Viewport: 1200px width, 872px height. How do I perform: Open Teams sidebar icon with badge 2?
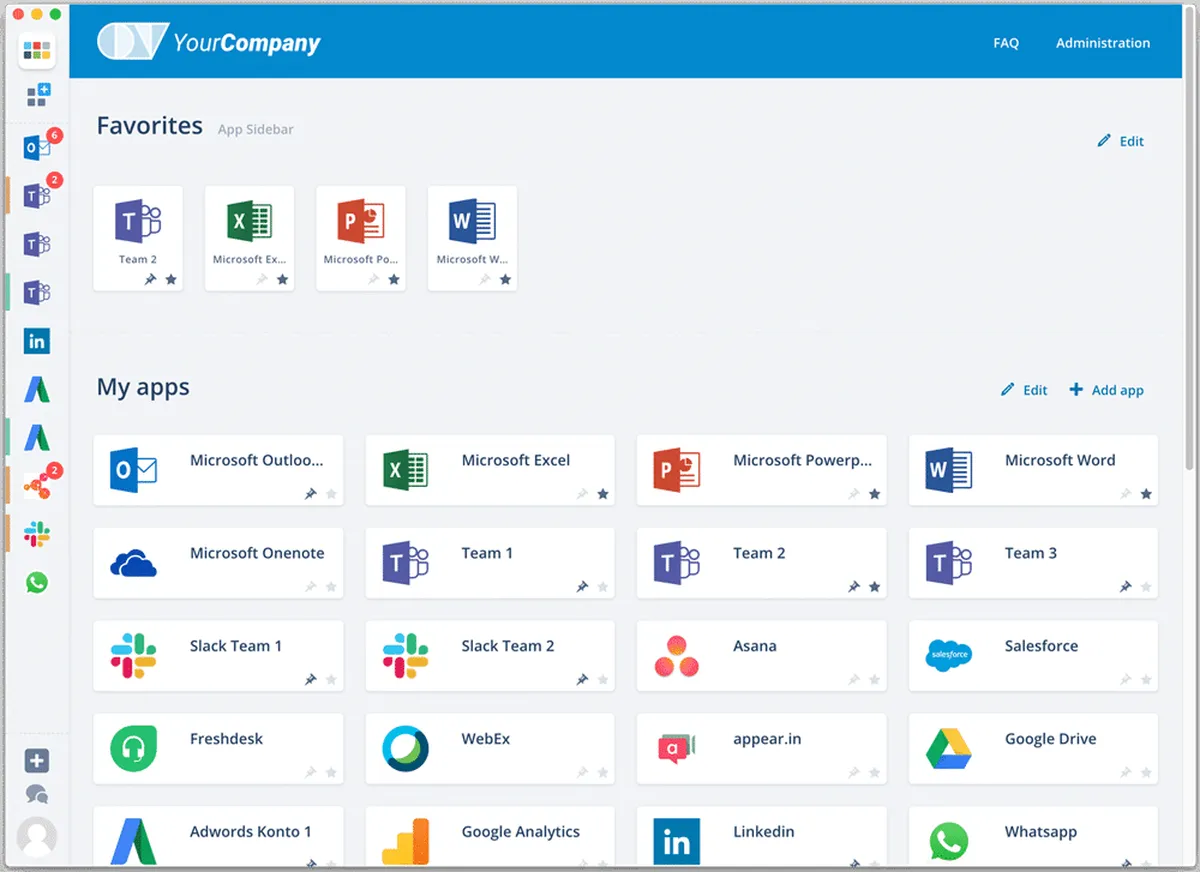(x=37, y=196)
